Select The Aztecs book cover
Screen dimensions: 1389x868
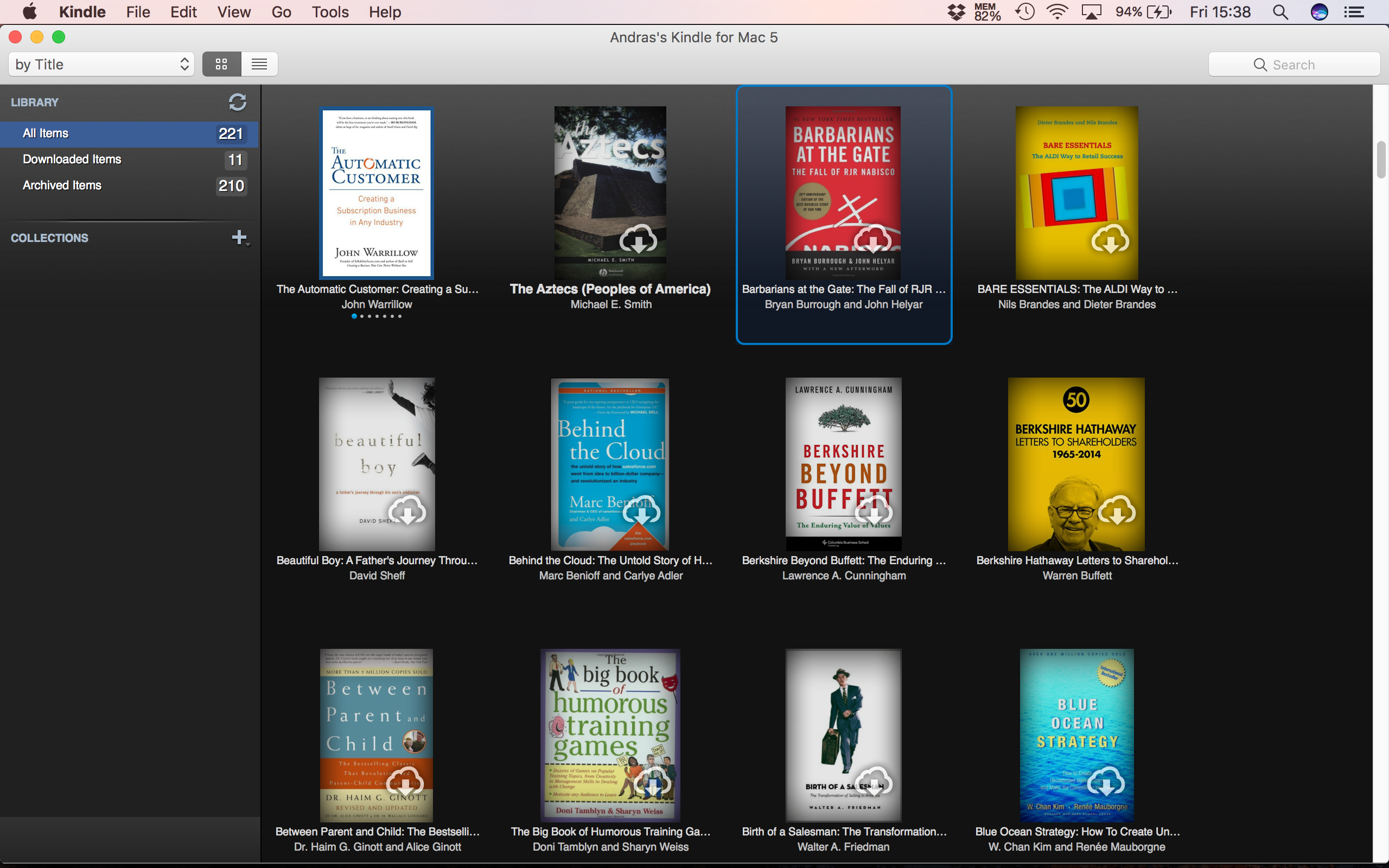tap(610, 193)
